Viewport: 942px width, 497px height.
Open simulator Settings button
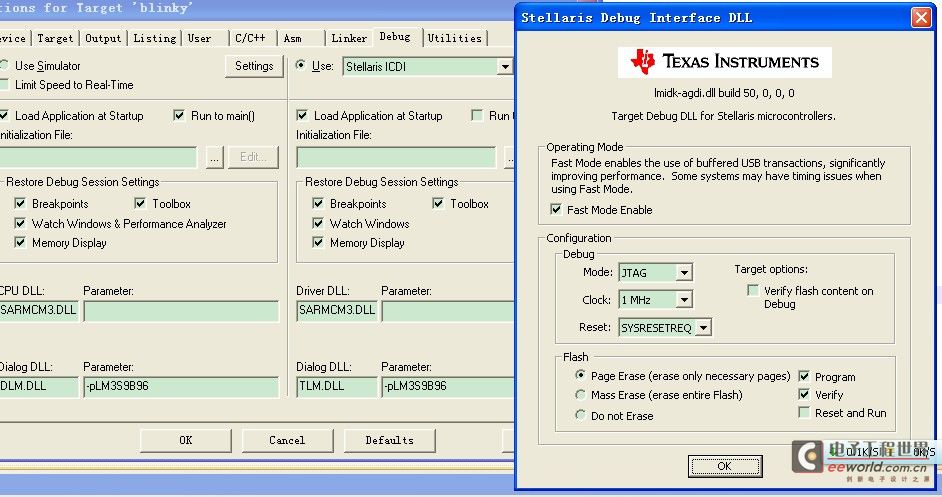click(254, 66)
